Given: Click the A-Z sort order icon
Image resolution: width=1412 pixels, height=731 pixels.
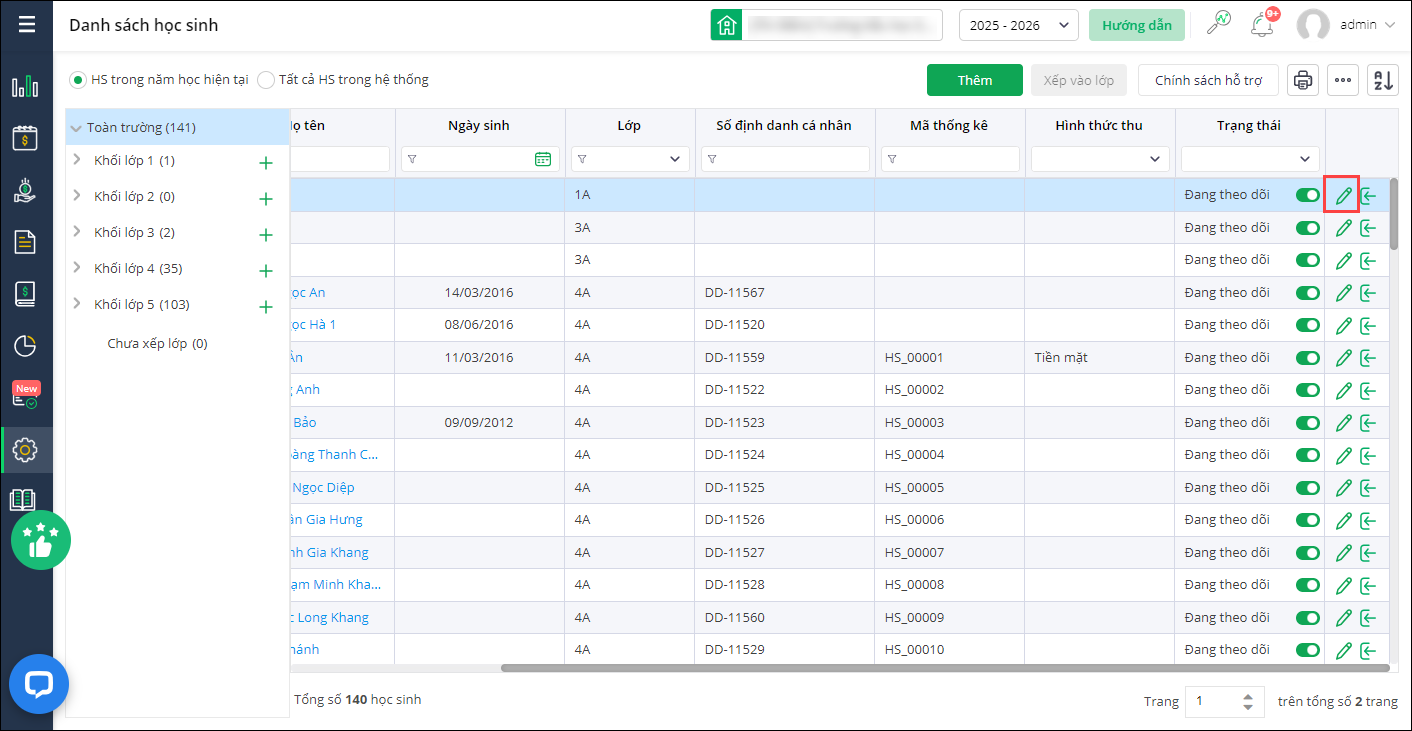Looking at the screenshot, I should tap(1383, 80).
